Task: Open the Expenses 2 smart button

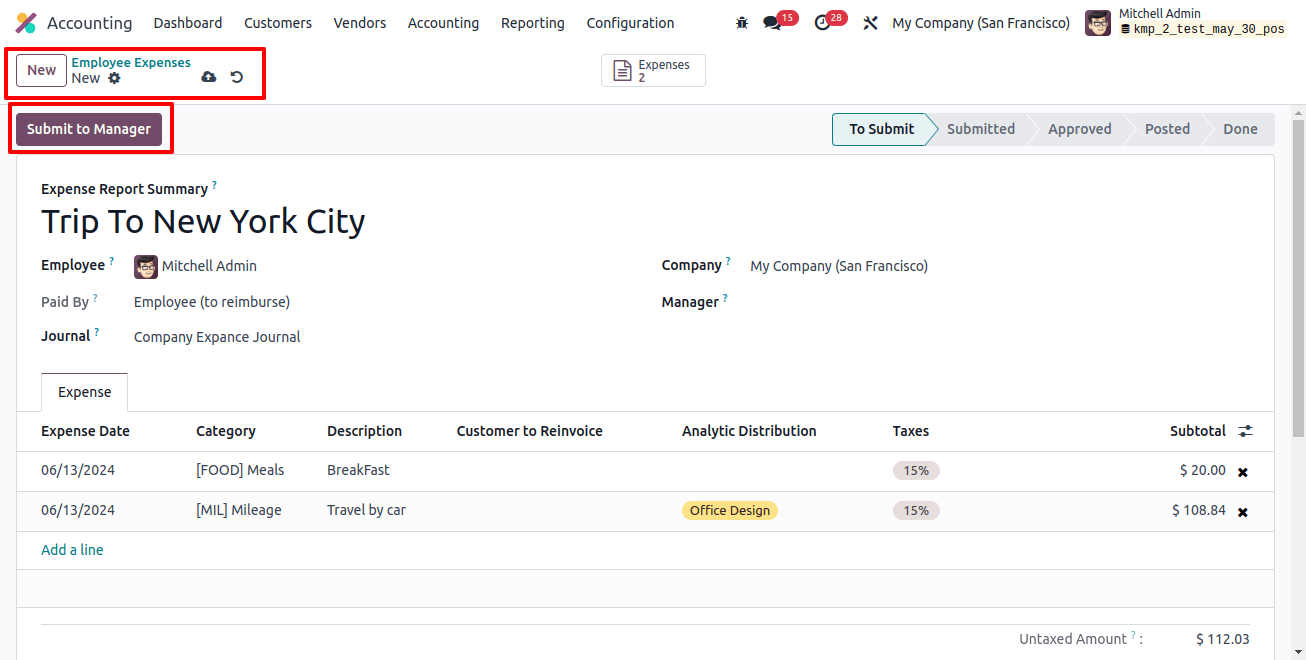Action: [x=653, y=71]
